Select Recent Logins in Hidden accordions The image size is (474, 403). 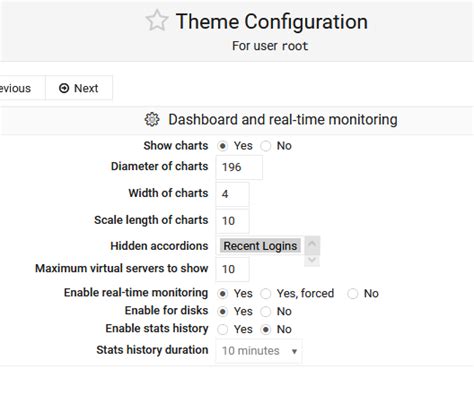click(260, 246)
